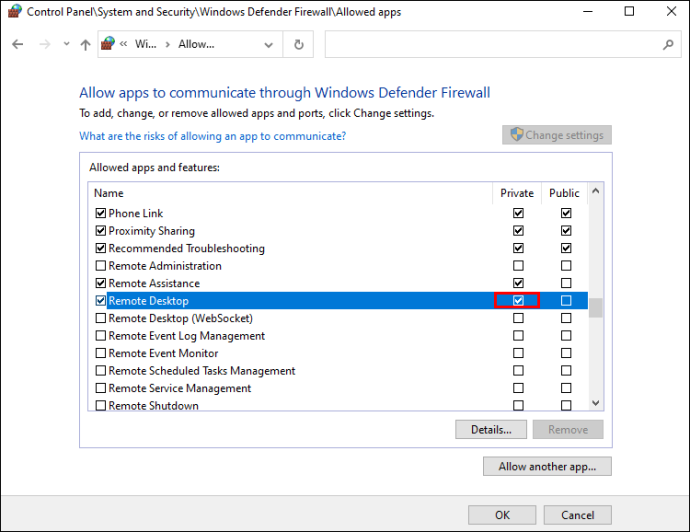Enable Remote Scheduled Tasks Management checkbox
690x532 pixels.
(101, 371)
